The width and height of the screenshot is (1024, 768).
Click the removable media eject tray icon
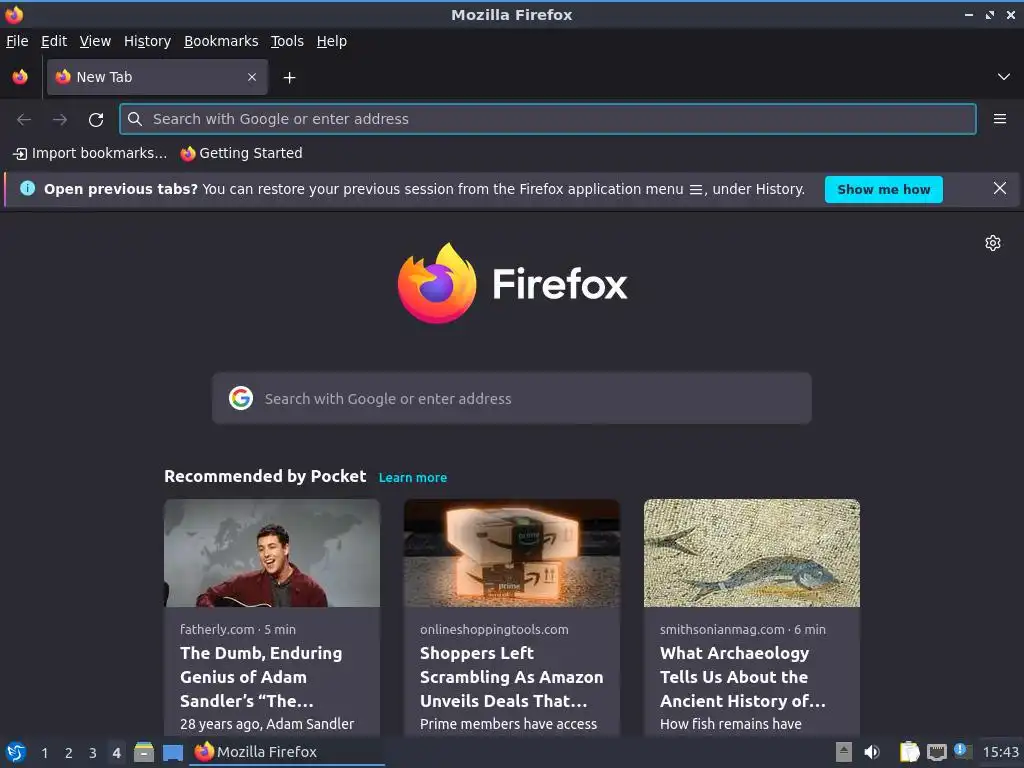tap(844, 752)
